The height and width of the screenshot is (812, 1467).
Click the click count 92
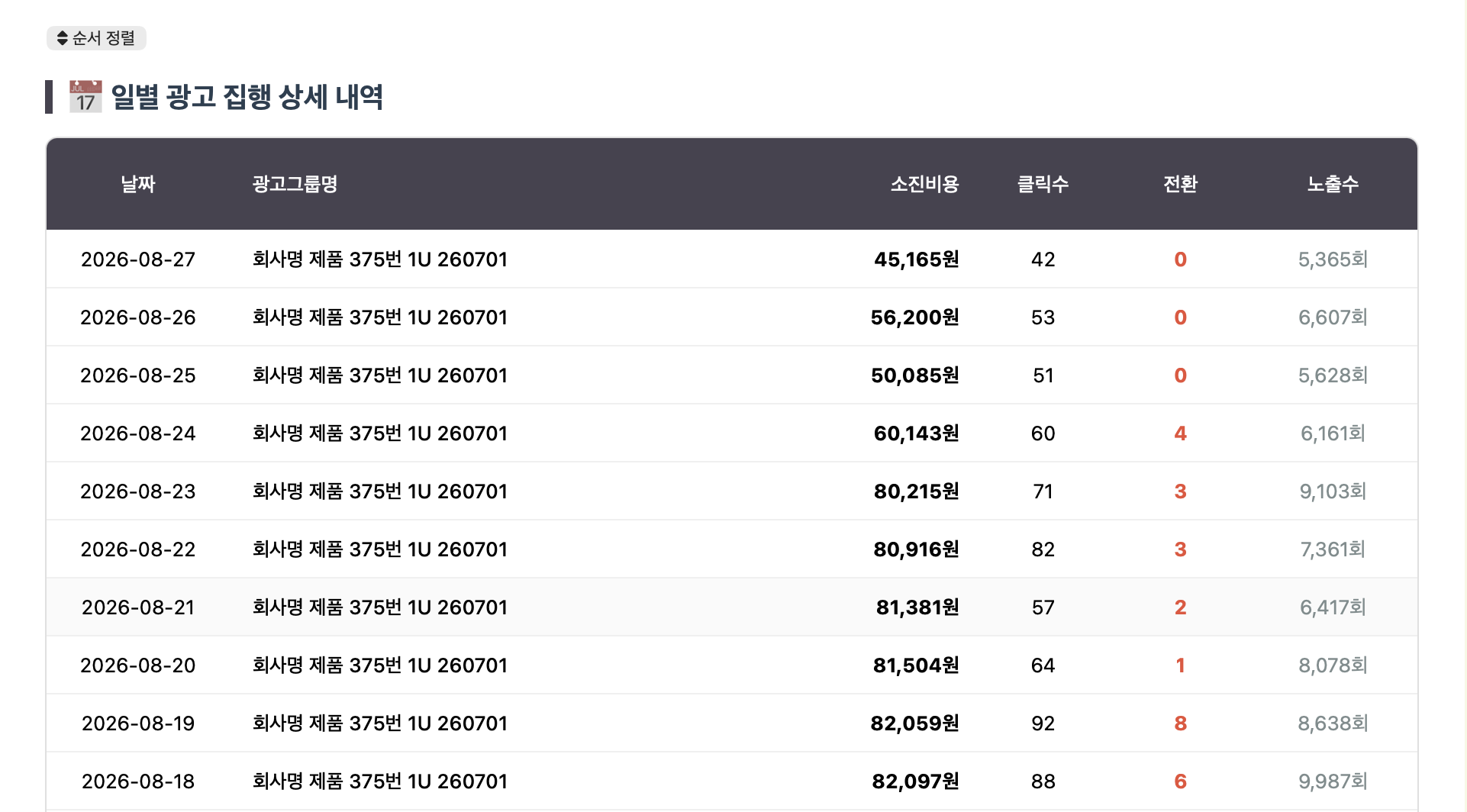tap(1043, 723)
